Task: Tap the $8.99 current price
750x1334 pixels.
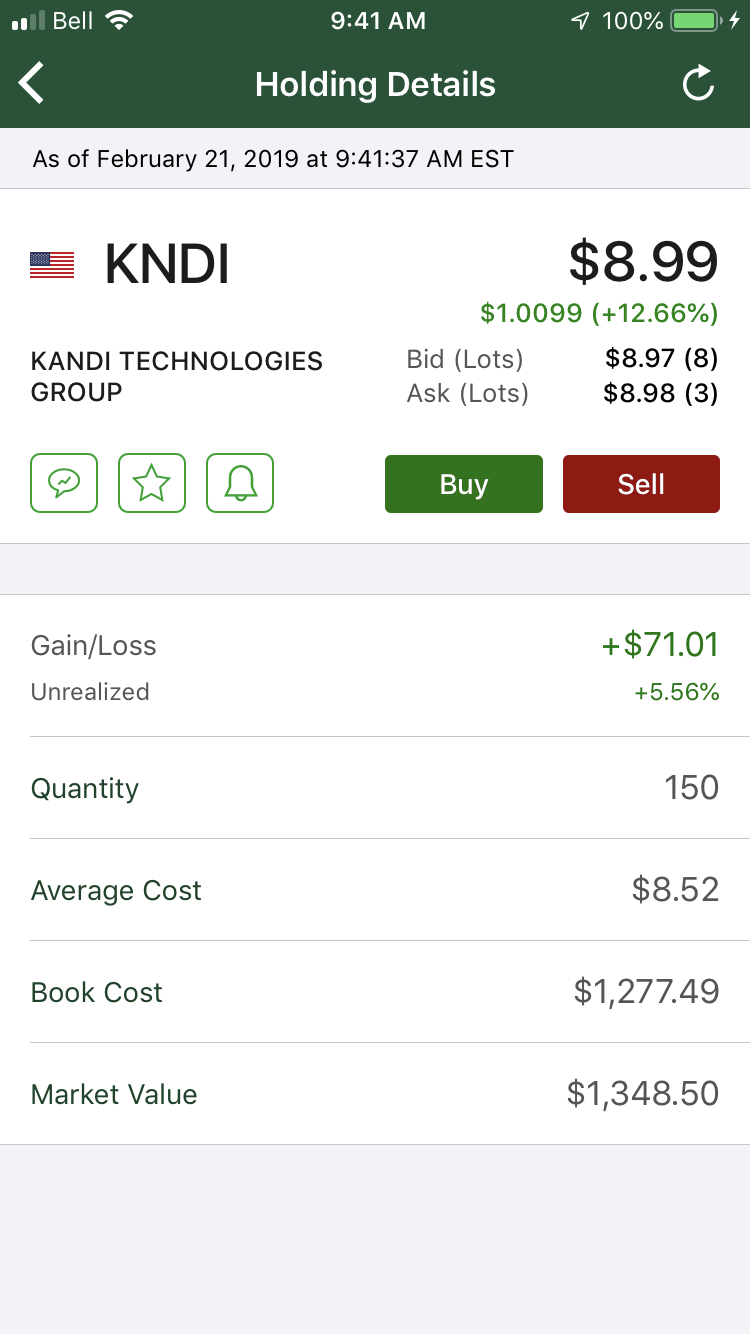Action: (643, 262)
